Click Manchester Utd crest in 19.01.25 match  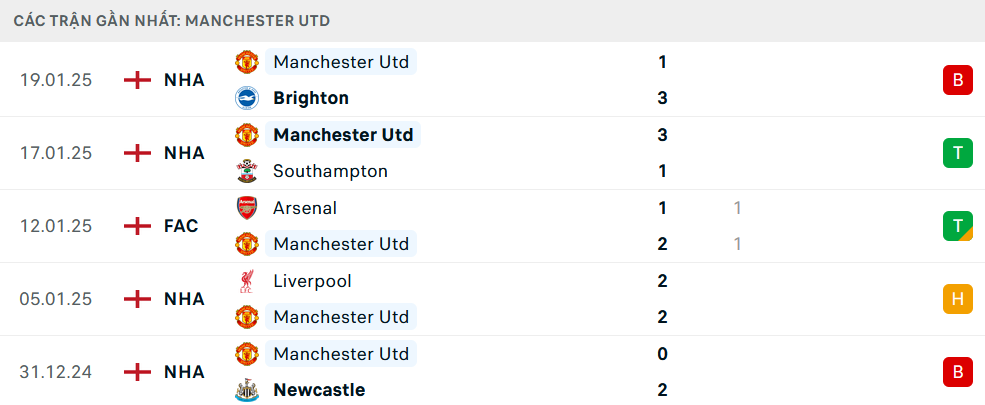[246, 62]
